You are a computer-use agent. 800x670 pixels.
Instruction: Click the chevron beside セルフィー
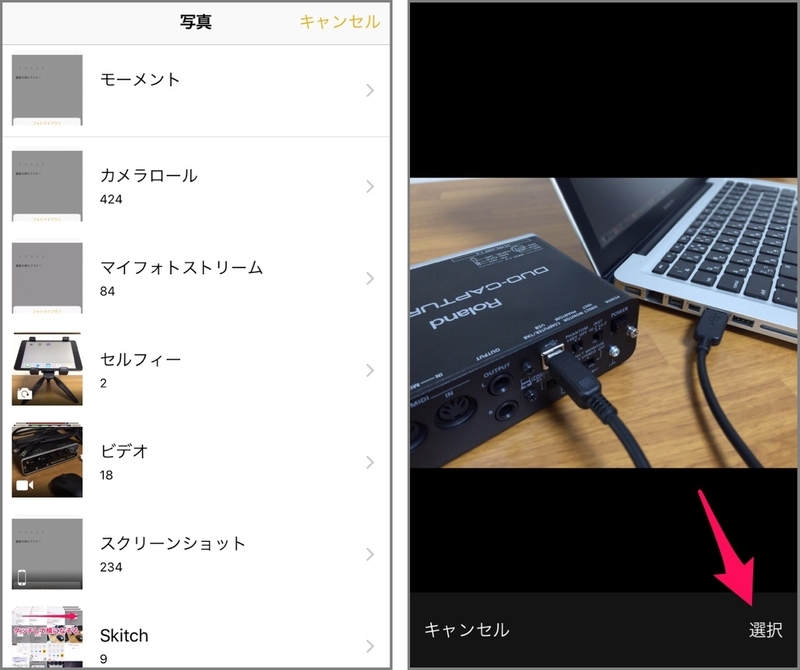[x=369, y=370]
